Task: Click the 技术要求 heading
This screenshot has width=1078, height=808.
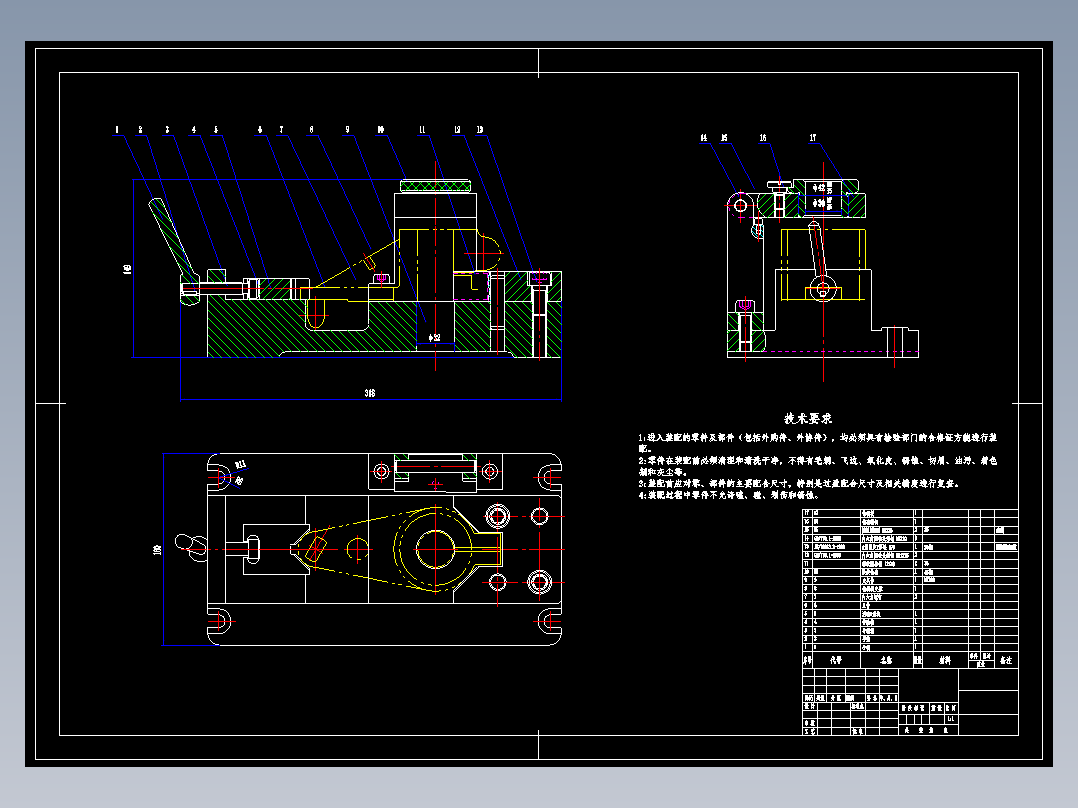Action: (x=808, y=418)
